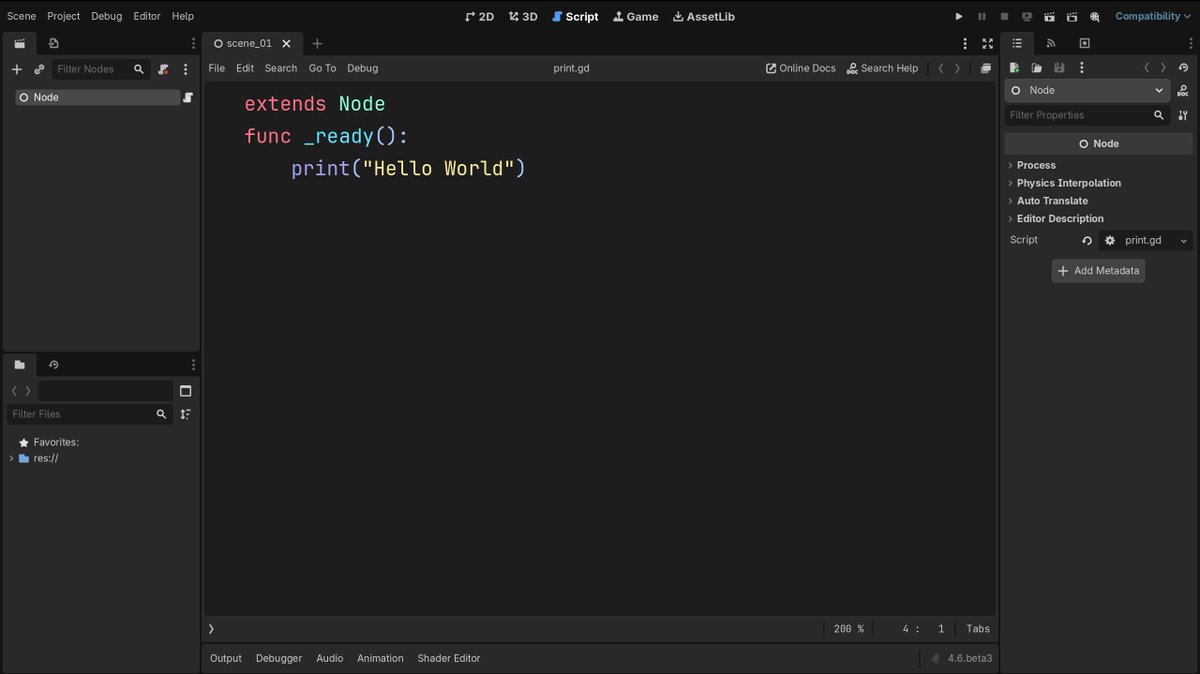Image resolution: width=1200 pixels, height=674 pixels.
Task: Click the Remote Deploy icon
Action: [1027, 16]
